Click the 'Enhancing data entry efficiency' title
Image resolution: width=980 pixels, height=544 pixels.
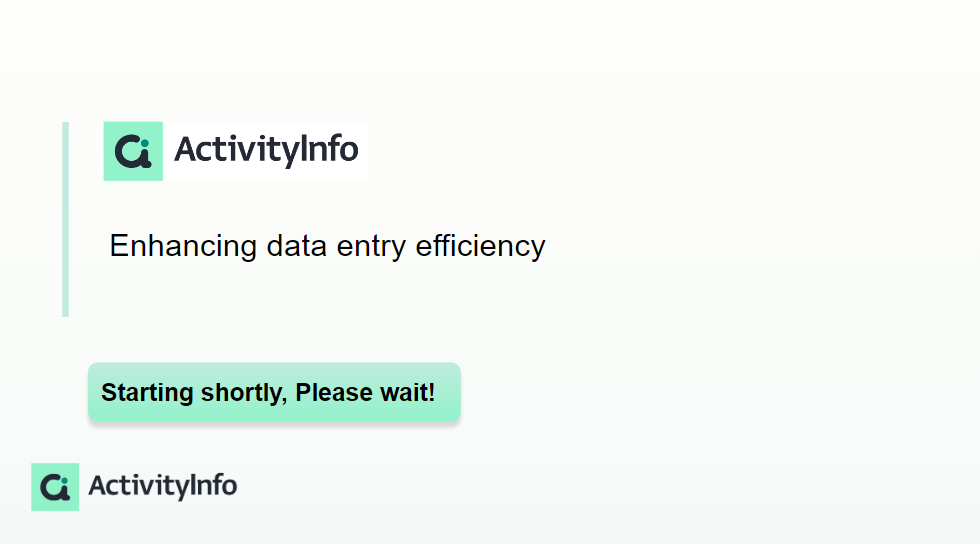click(x=328, y=246)
